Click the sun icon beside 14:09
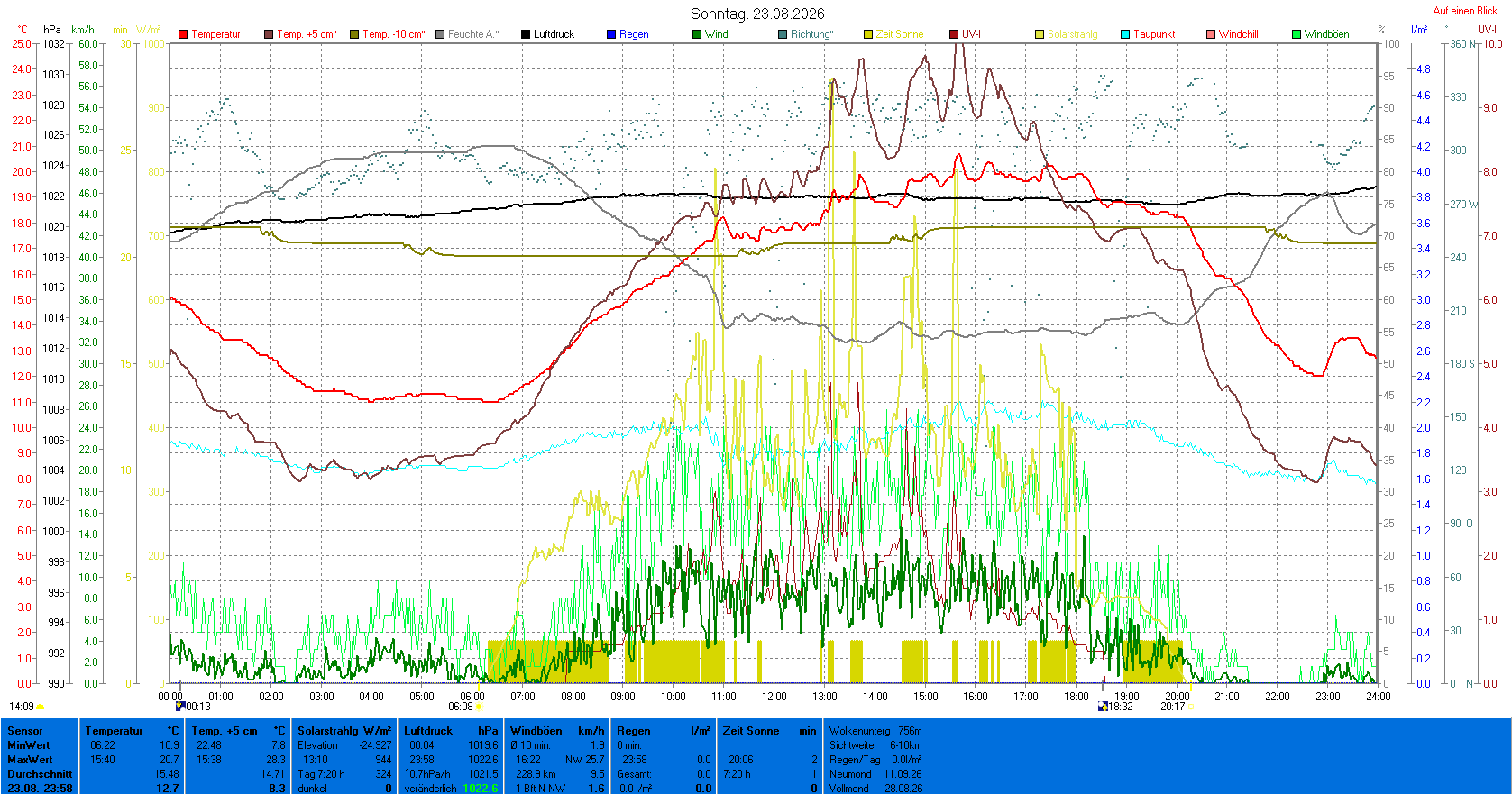Screen dimensions: 1512x794 41,707
